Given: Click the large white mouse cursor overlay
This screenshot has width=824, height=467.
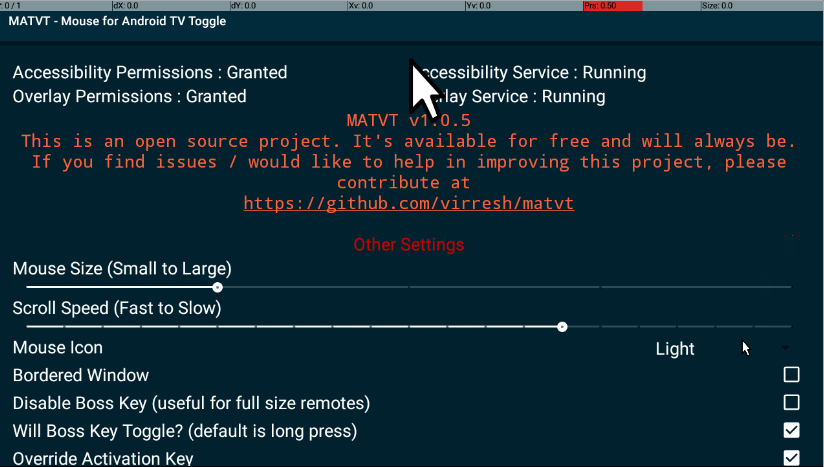Looking at the screenshot, I should (426, 91).
